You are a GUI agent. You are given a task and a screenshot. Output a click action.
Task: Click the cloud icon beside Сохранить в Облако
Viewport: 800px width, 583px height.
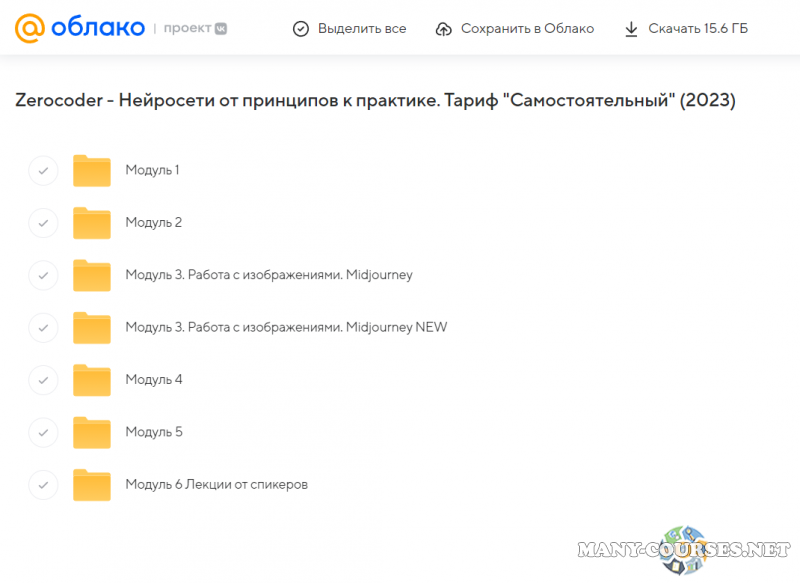pyautogui.click(x=443, y=29)
